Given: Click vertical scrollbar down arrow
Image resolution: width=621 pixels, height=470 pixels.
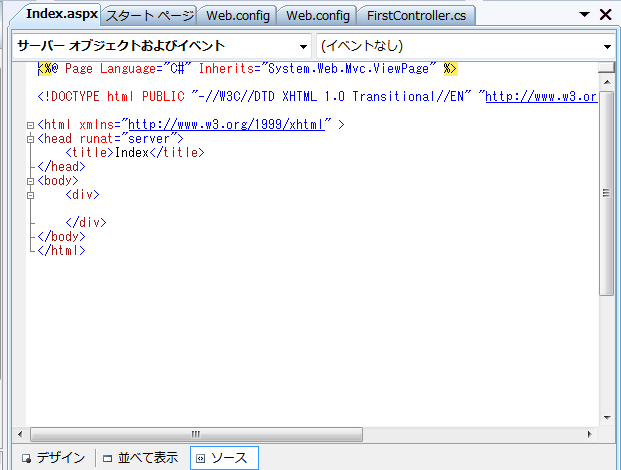Looking at the screenshot, I should [606, 418].
